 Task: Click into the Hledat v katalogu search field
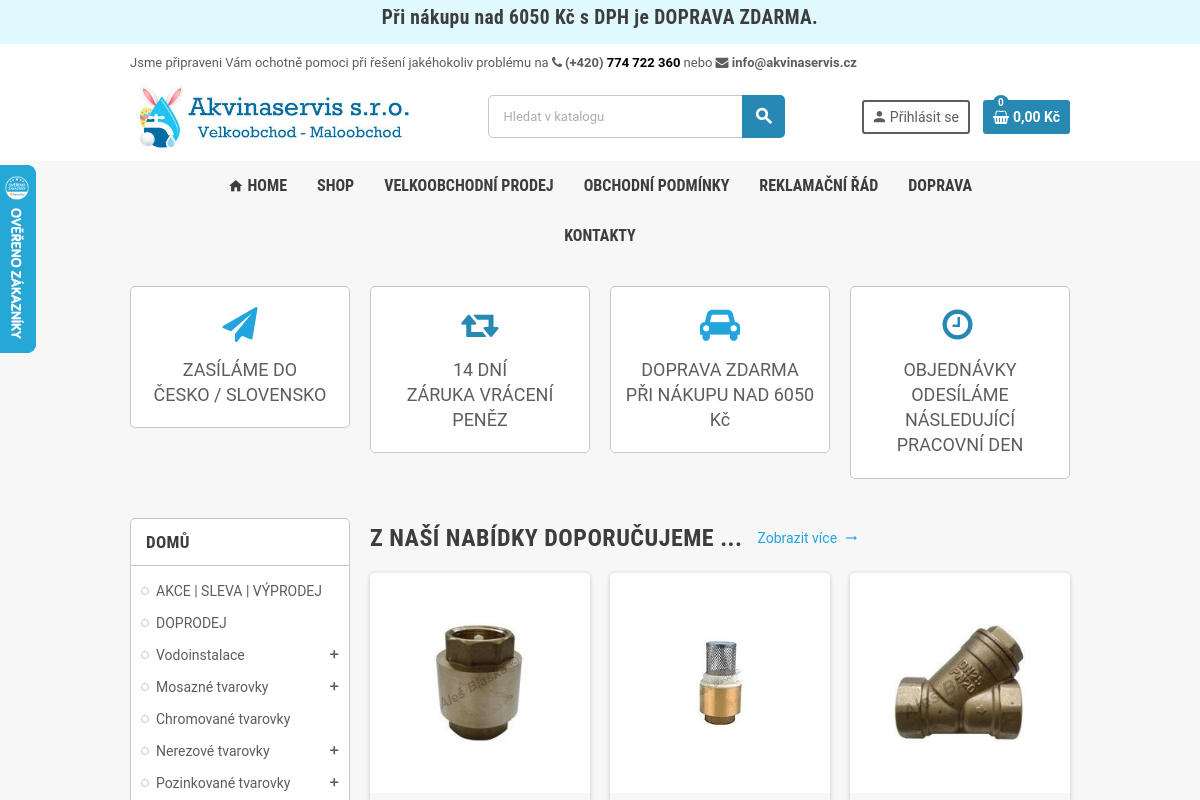point(614,116)
